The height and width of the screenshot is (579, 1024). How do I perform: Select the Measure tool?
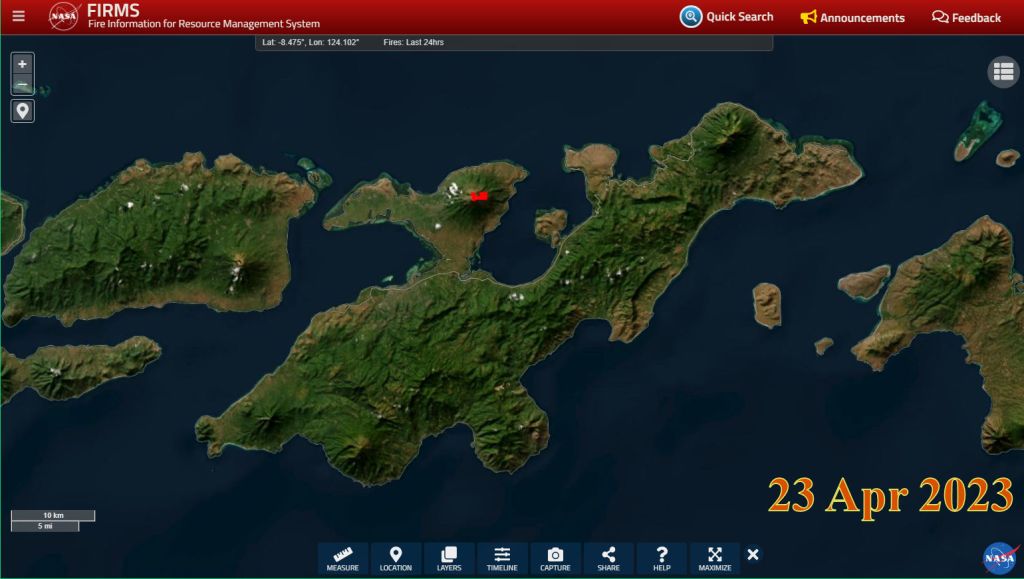[x=343, y=558]
